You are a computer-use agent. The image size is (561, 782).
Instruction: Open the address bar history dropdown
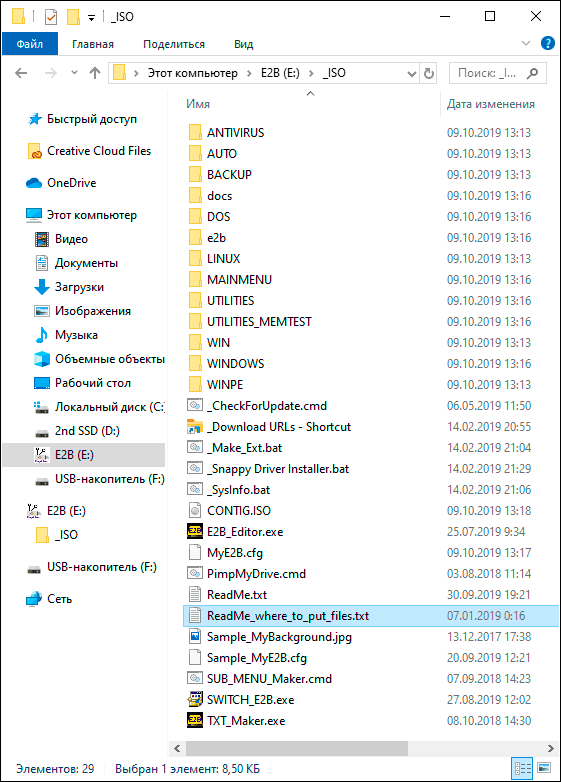[411, 74]
